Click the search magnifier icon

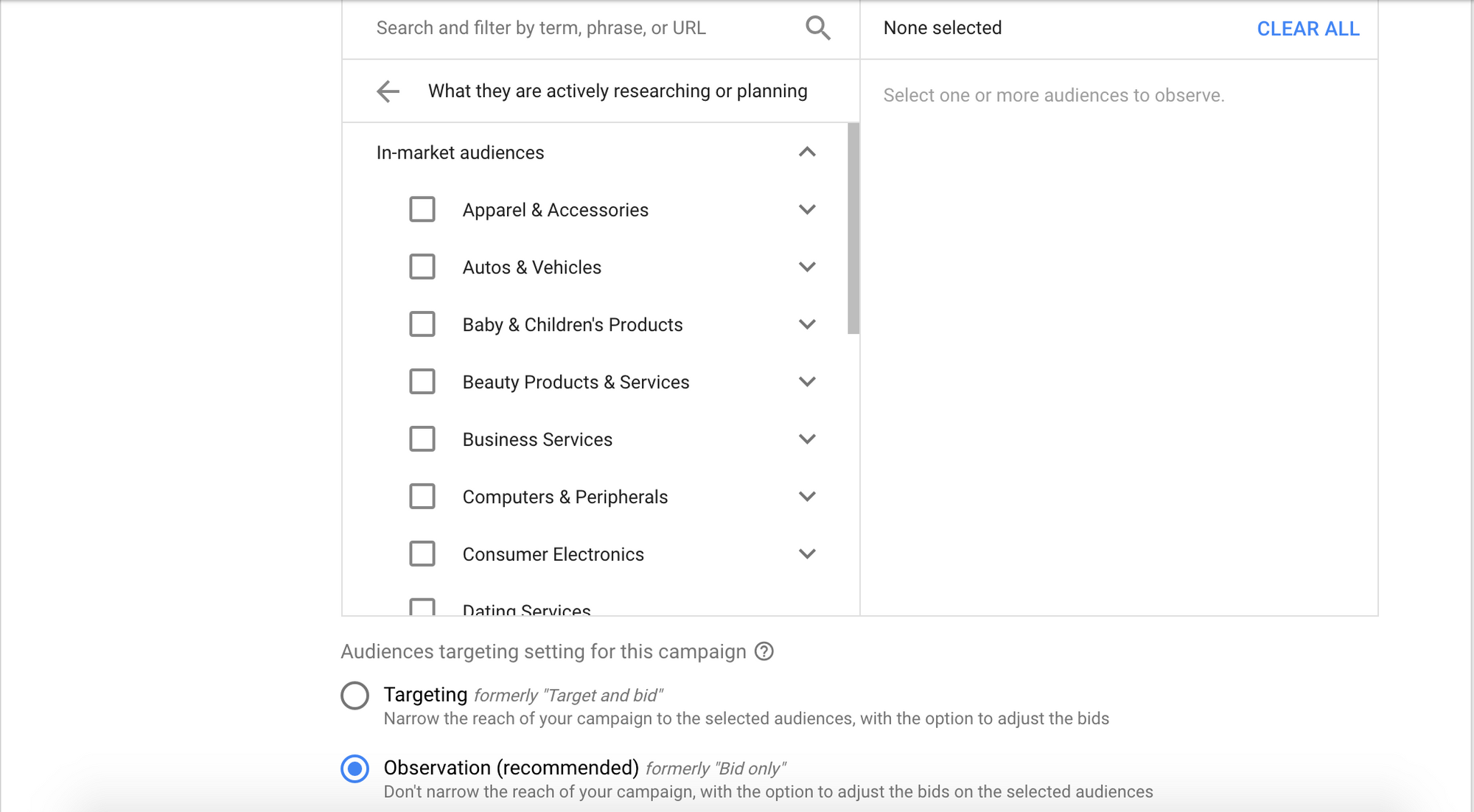tap(818, 28)
